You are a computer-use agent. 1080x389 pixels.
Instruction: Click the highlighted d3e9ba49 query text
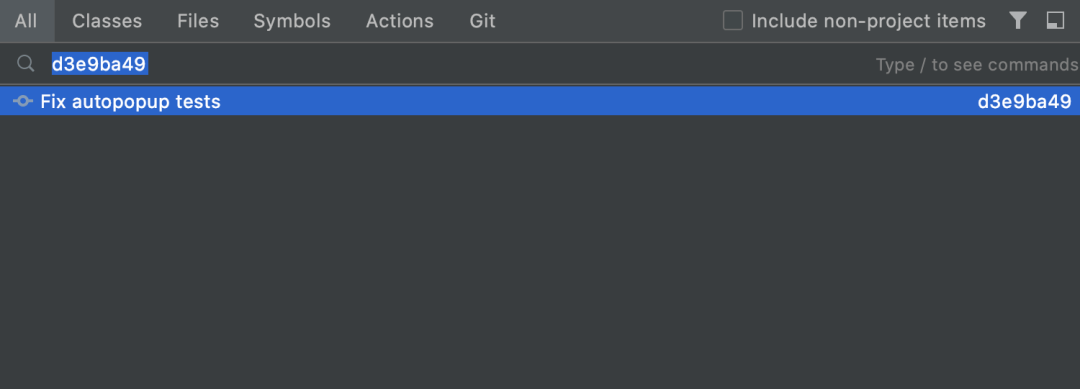(100, 64)
